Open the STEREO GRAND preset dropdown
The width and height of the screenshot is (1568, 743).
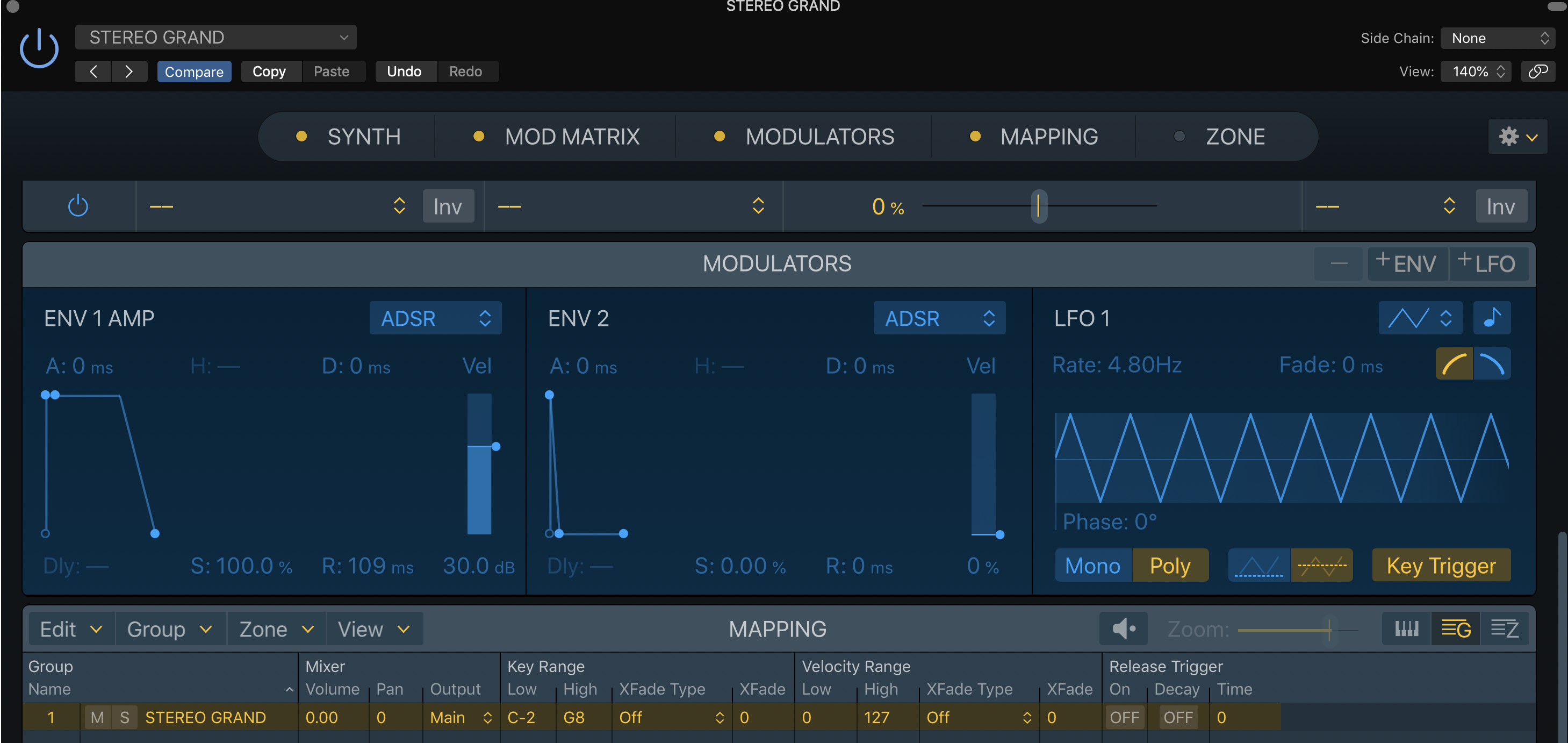click(x=215, y=37)
